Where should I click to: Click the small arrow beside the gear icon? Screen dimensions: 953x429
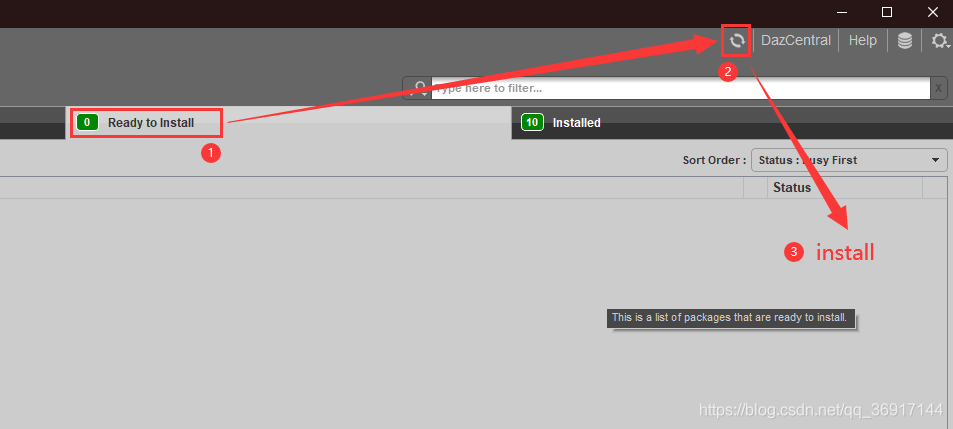(949, 47)
